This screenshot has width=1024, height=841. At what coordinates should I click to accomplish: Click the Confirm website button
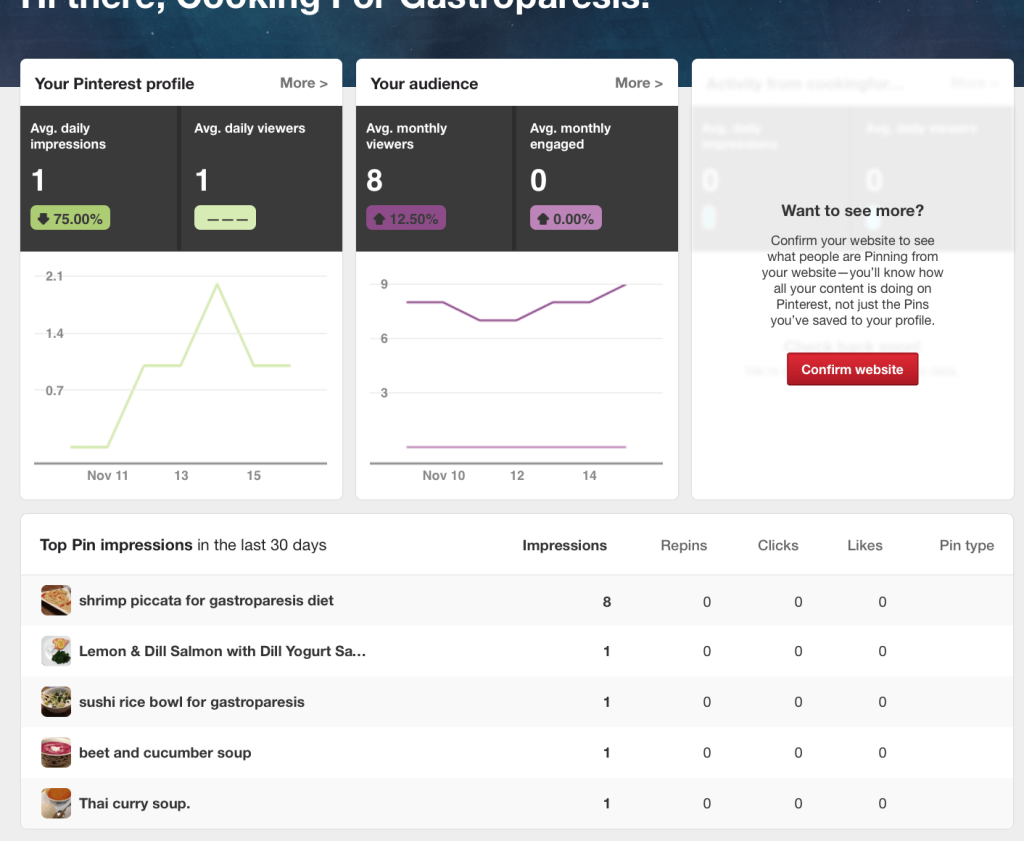[x=852, y=369]
